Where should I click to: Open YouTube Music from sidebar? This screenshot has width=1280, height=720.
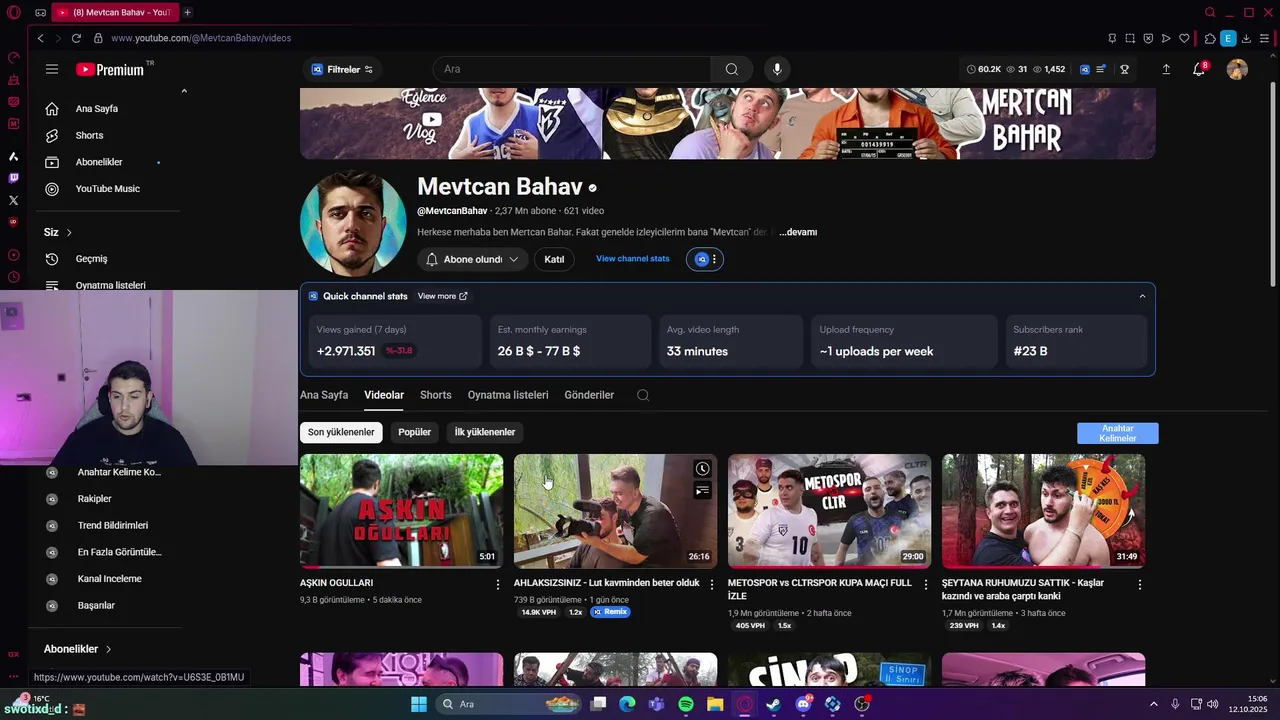(x=107, y=189)
